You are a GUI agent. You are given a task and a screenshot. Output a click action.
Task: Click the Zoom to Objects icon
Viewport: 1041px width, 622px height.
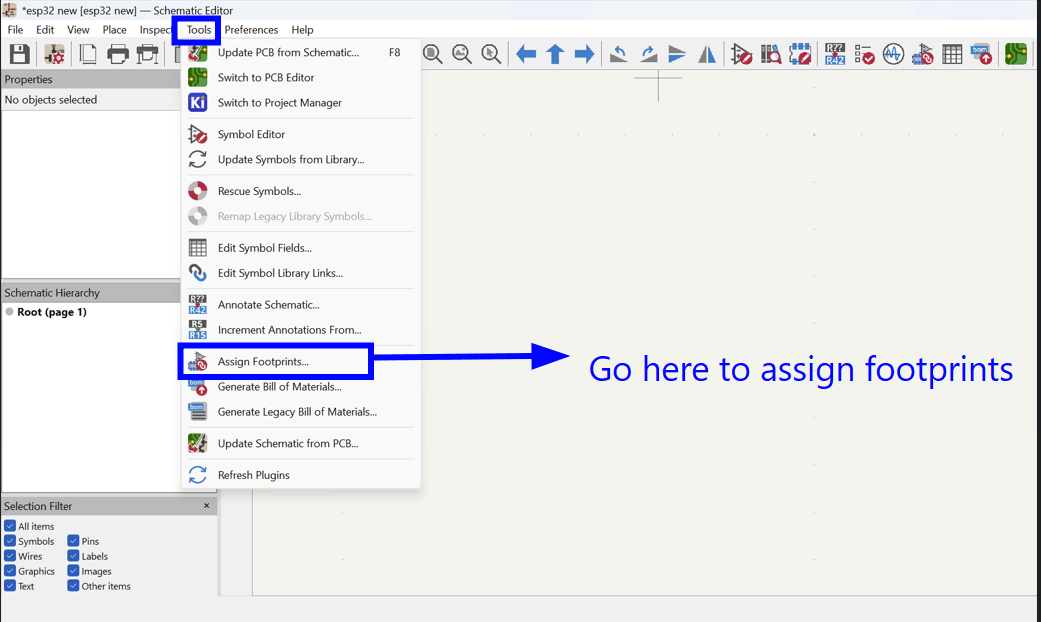(462, 54)
